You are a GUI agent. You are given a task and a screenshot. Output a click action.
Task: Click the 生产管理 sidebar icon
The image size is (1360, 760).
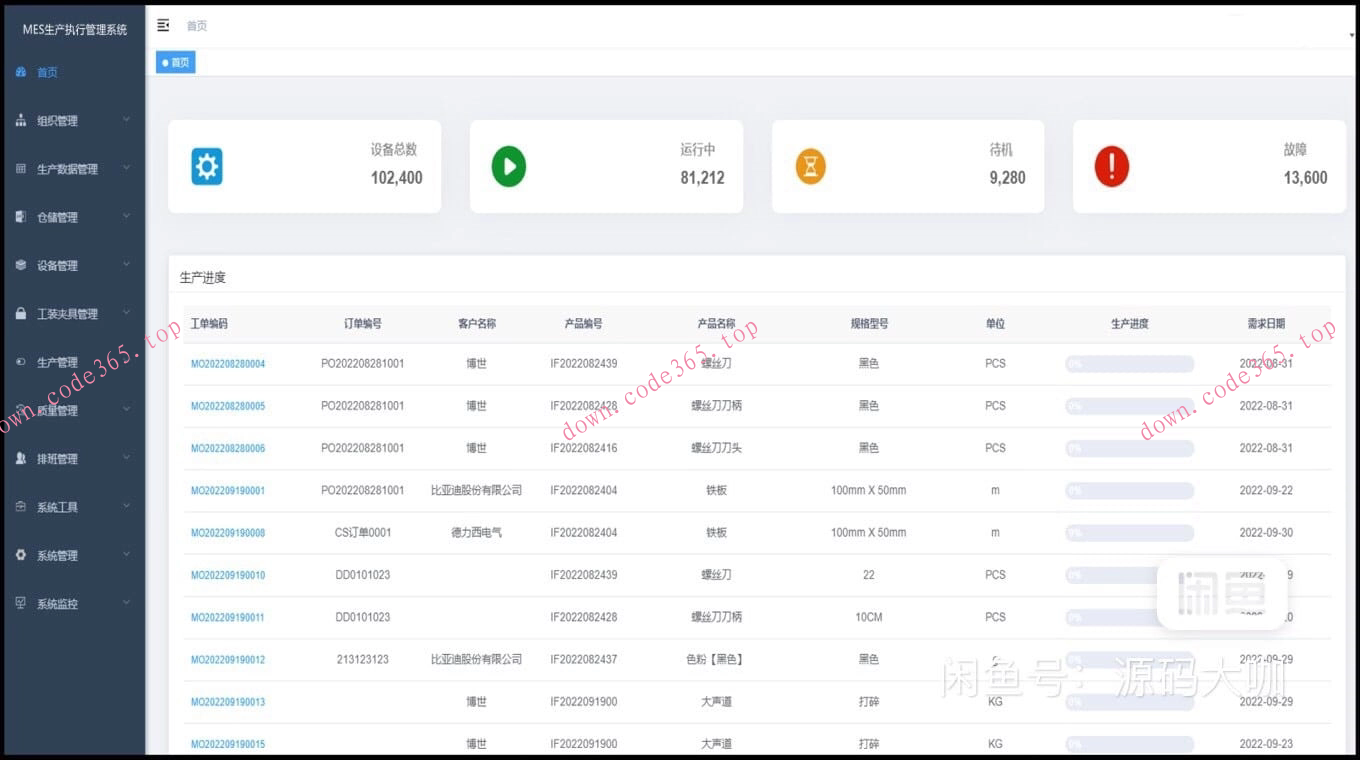[x=21, y=362]
